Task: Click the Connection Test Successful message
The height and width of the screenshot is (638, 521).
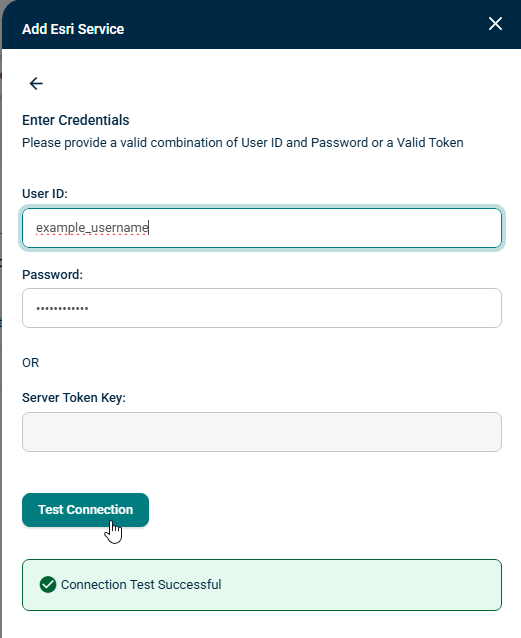Action: tap(141, 585)
